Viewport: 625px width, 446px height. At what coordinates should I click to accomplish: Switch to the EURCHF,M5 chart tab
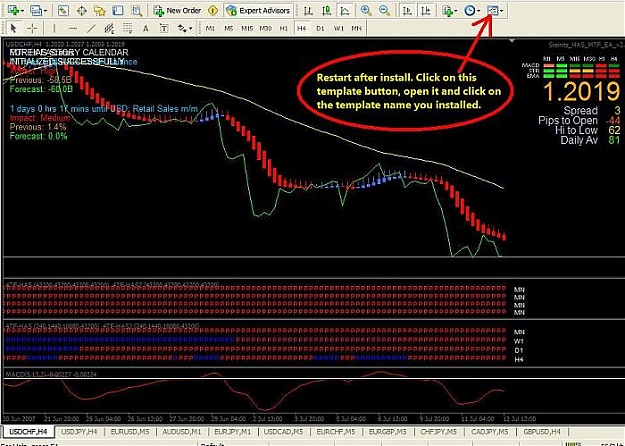(x=336, y=432)
